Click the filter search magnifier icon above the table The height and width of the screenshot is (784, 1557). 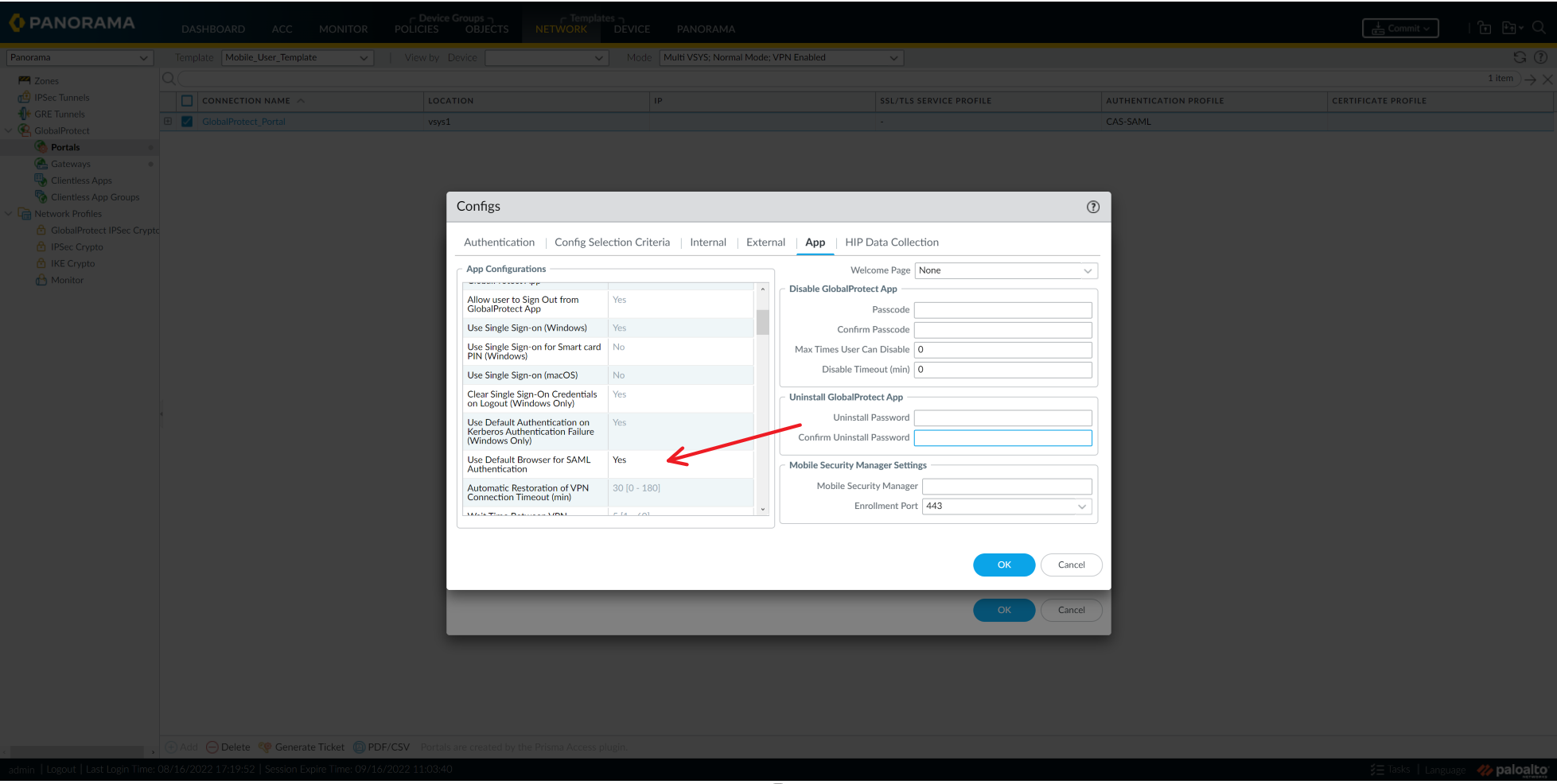[169, 79]
